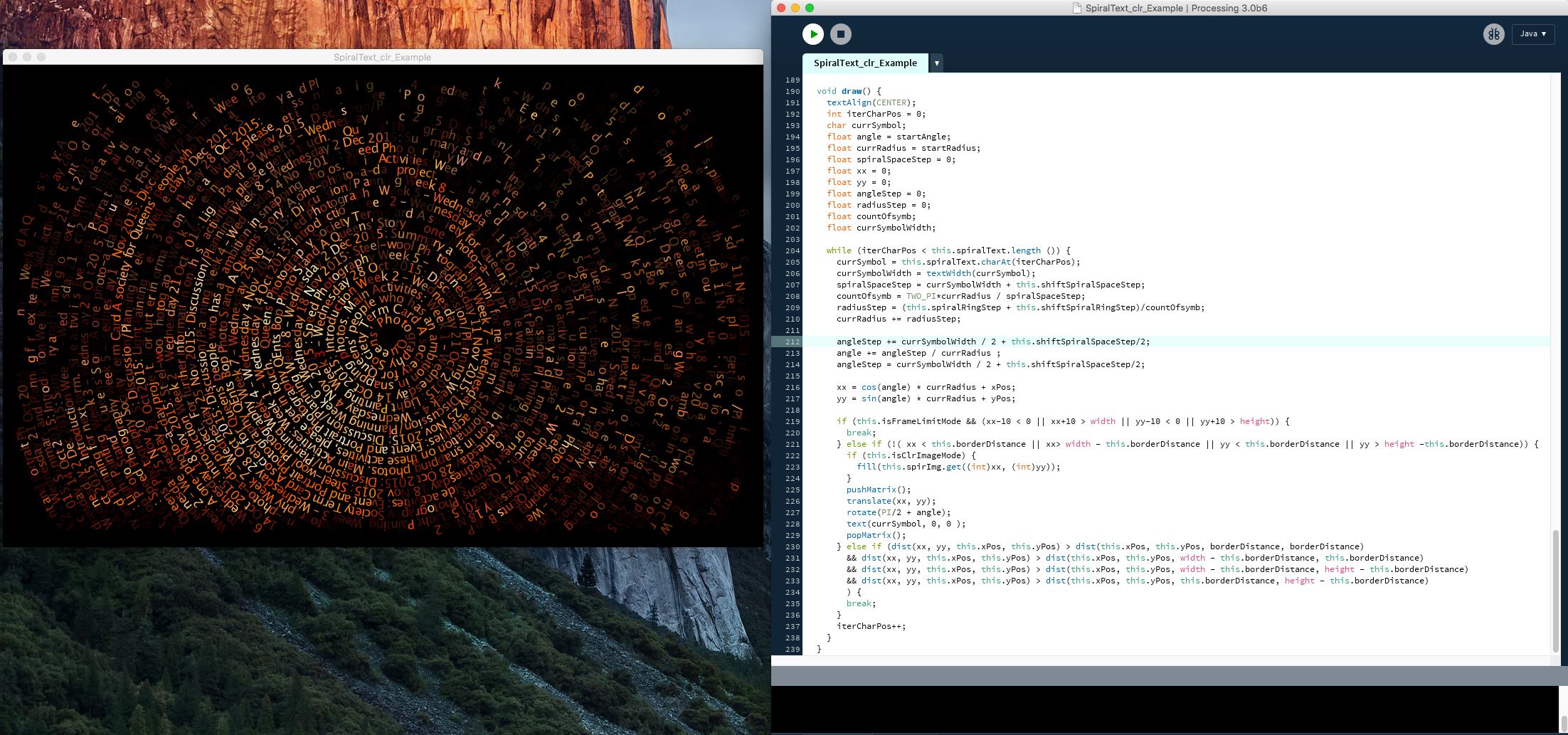This screenshot has width=1568, height=735.
Task: Place cursor on 'void draw()' line
Action: [849, 91]
